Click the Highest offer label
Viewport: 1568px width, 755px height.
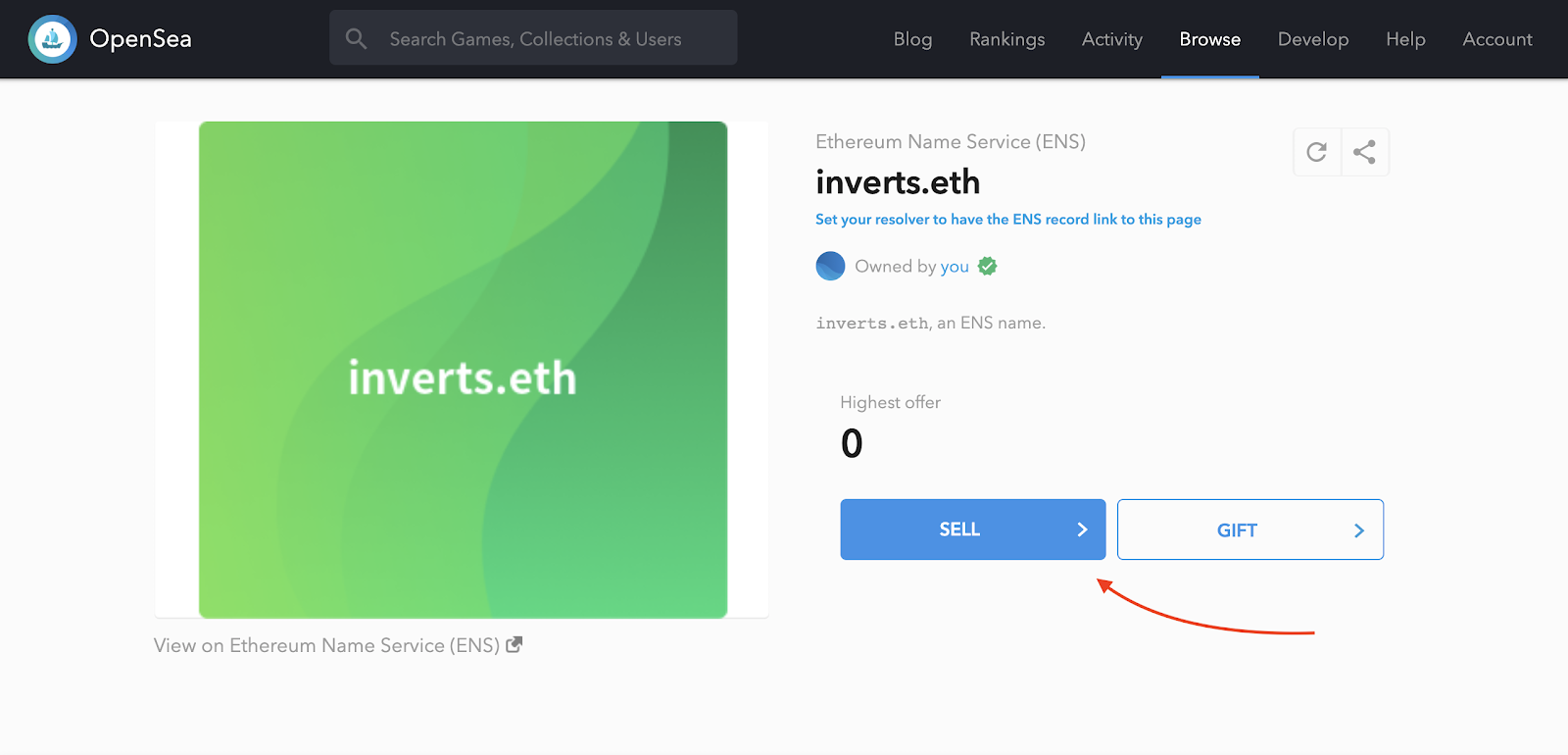click(x=890, y=402)
